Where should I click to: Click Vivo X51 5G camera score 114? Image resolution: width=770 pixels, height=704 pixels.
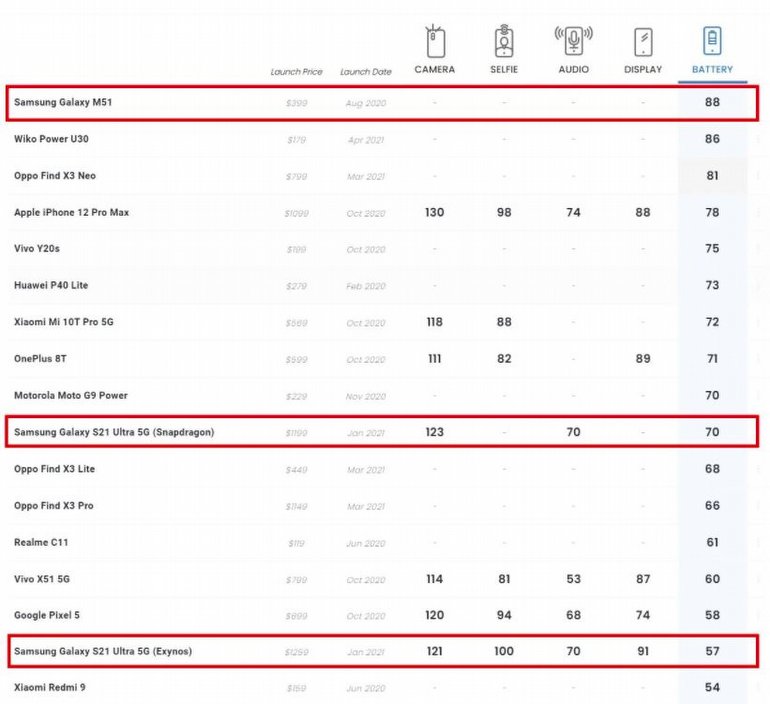click(435, 579)
